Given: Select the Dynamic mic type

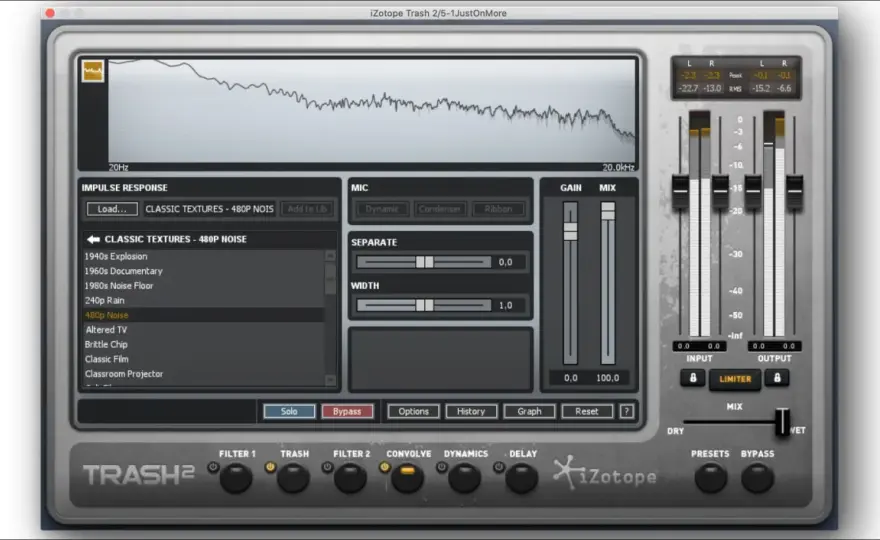Looking at the screenshot, I should (382, 209).
